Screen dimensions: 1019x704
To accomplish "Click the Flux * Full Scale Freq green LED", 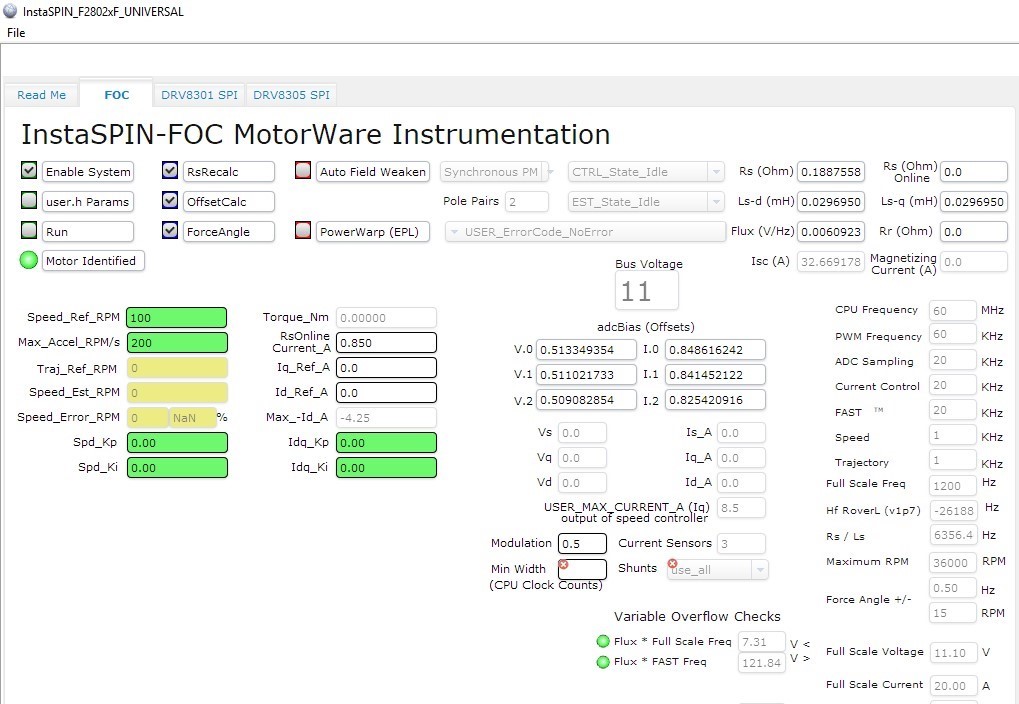I will click(602, 641).
